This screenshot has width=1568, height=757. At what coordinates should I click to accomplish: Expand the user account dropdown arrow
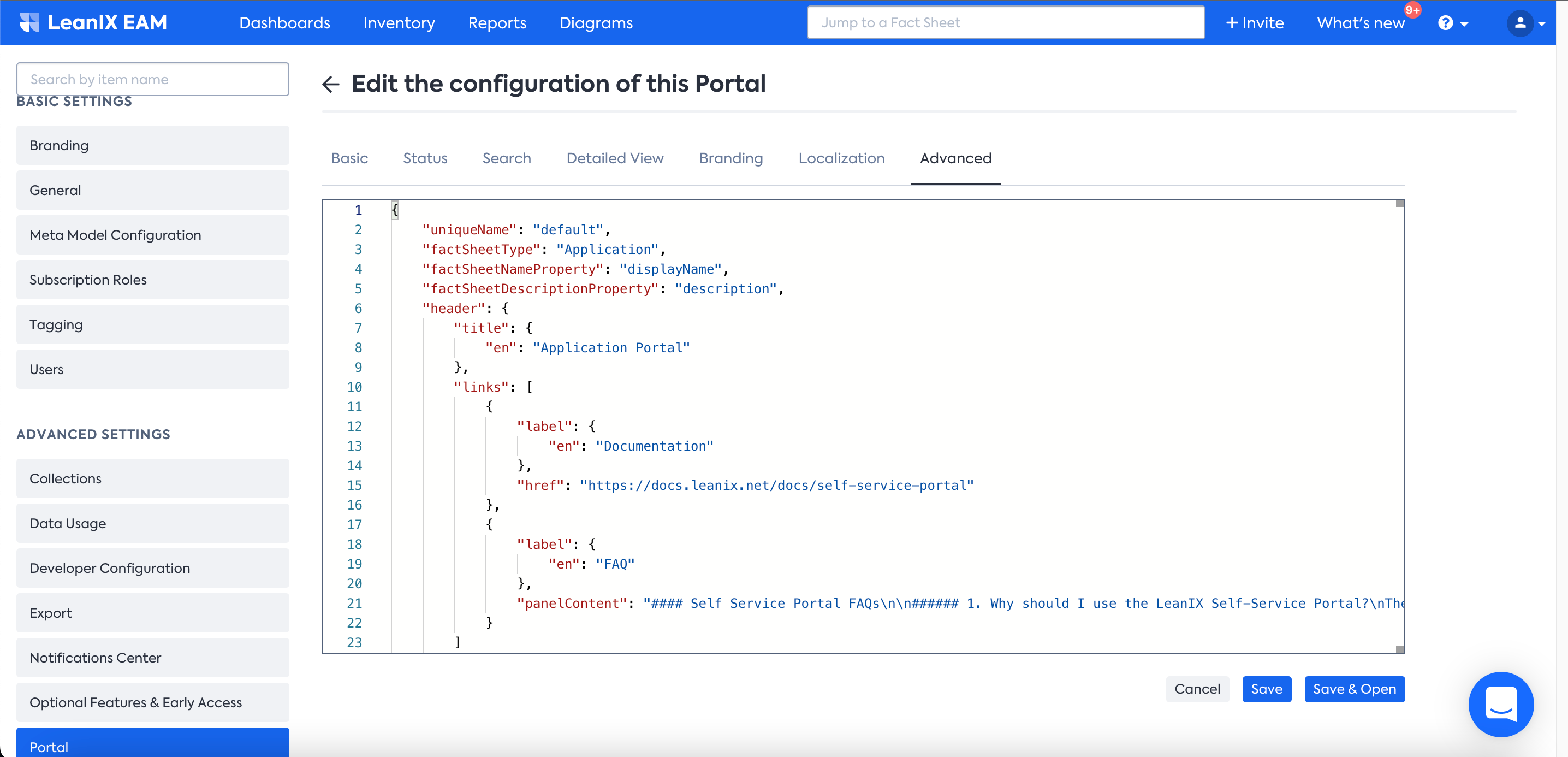point(1542,25)
